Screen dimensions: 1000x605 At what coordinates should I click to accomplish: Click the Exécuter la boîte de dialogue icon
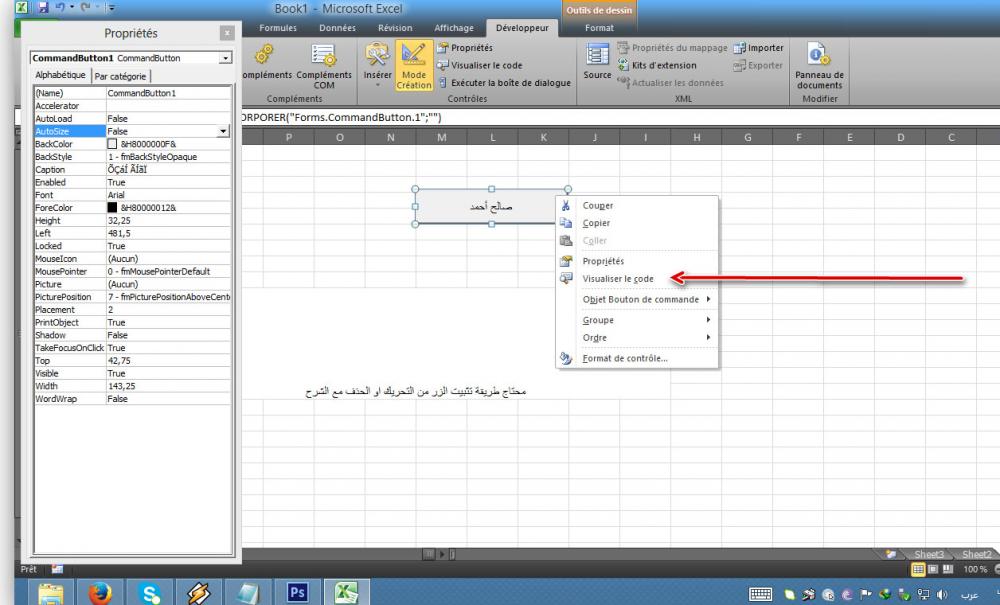(x=443, y=83)
